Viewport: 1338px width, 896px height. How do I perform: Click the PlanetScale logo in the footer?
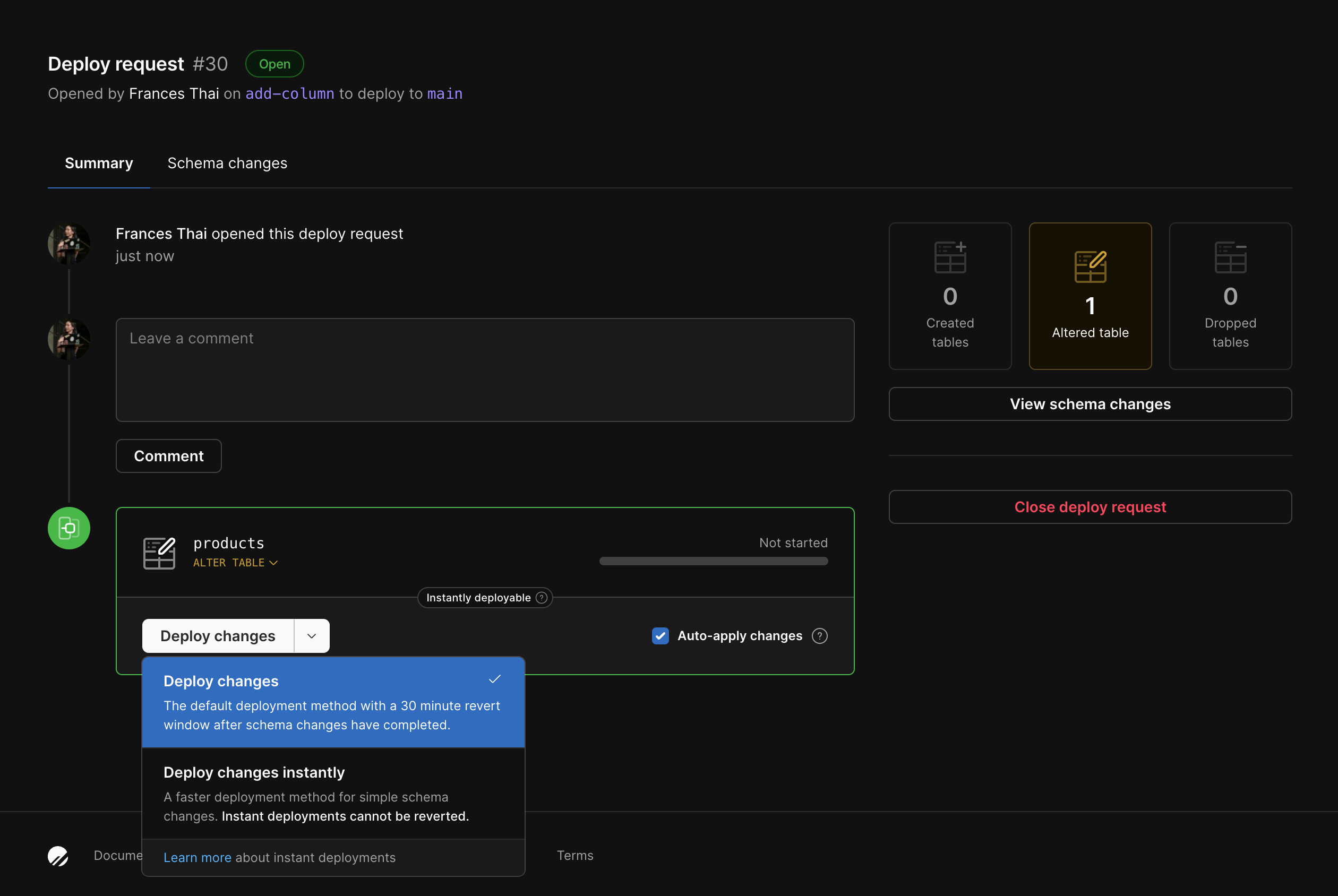click(57, 856)
